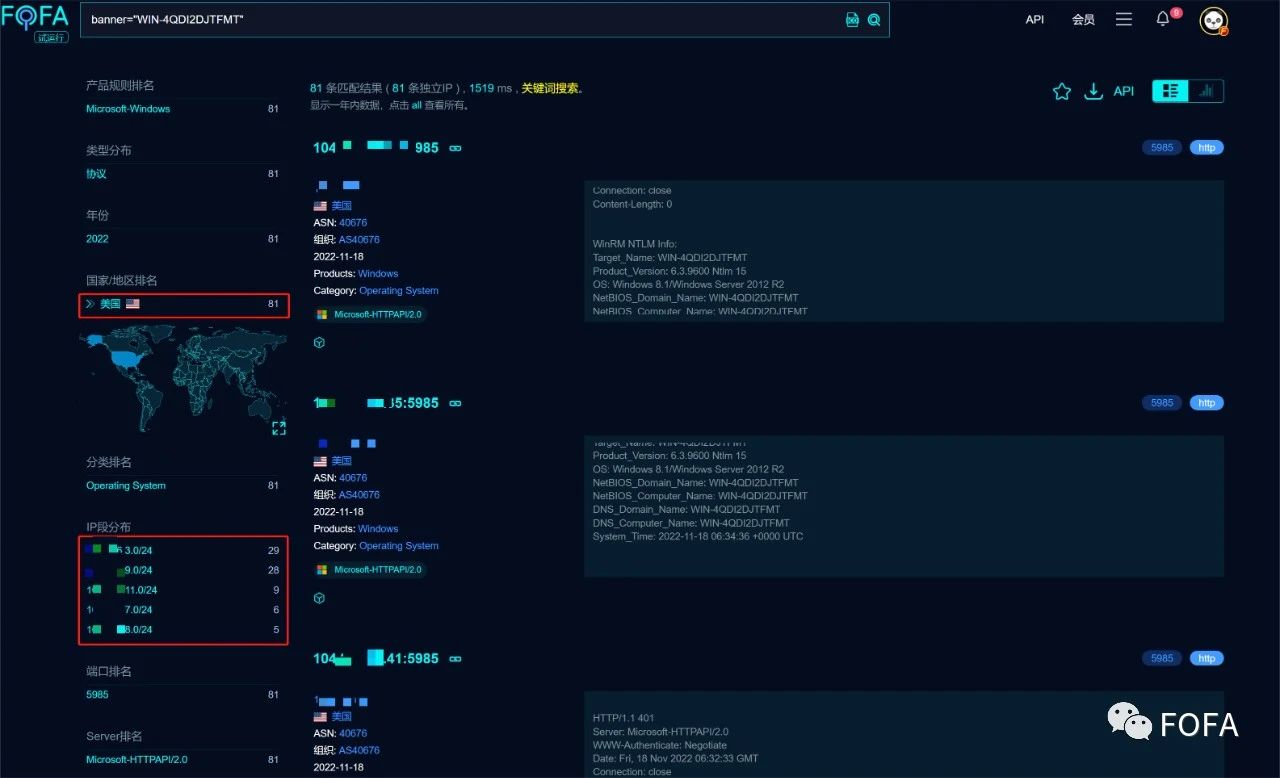Open the regex/syntax file icon in search bar

852,19
